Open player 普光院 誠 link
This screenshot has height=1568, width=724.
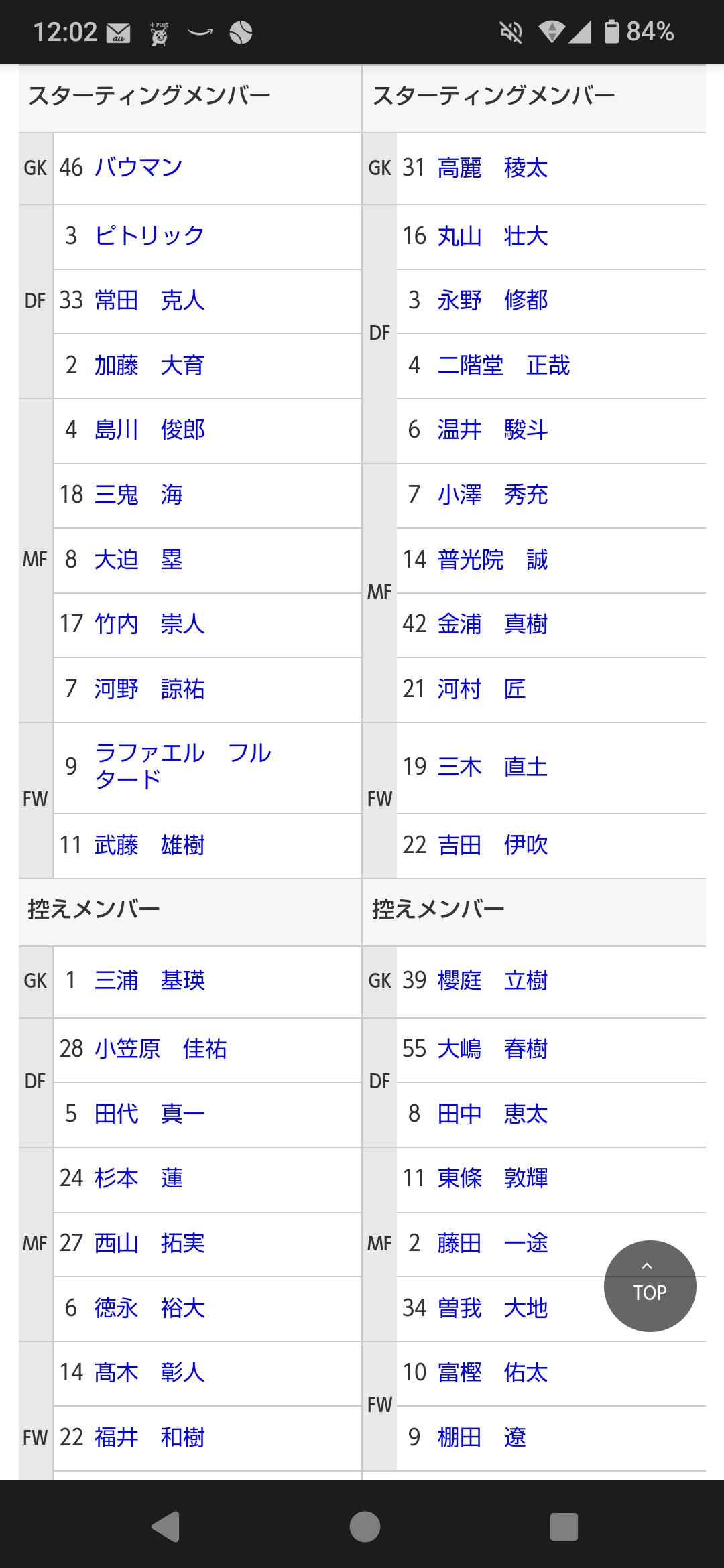(x=493, y=560)
